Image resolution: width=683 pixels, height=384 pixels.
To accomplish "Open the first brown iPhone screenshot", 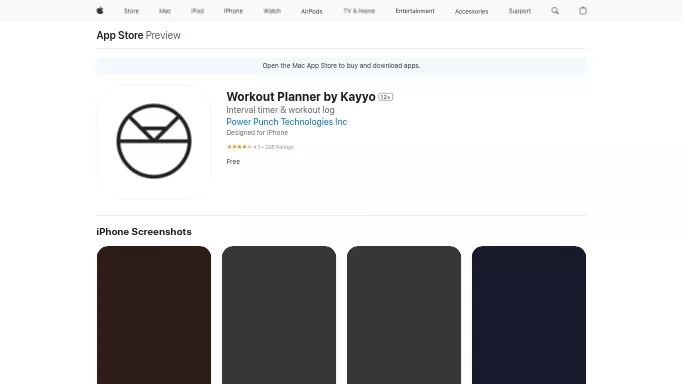I will (x=154, y=315).
